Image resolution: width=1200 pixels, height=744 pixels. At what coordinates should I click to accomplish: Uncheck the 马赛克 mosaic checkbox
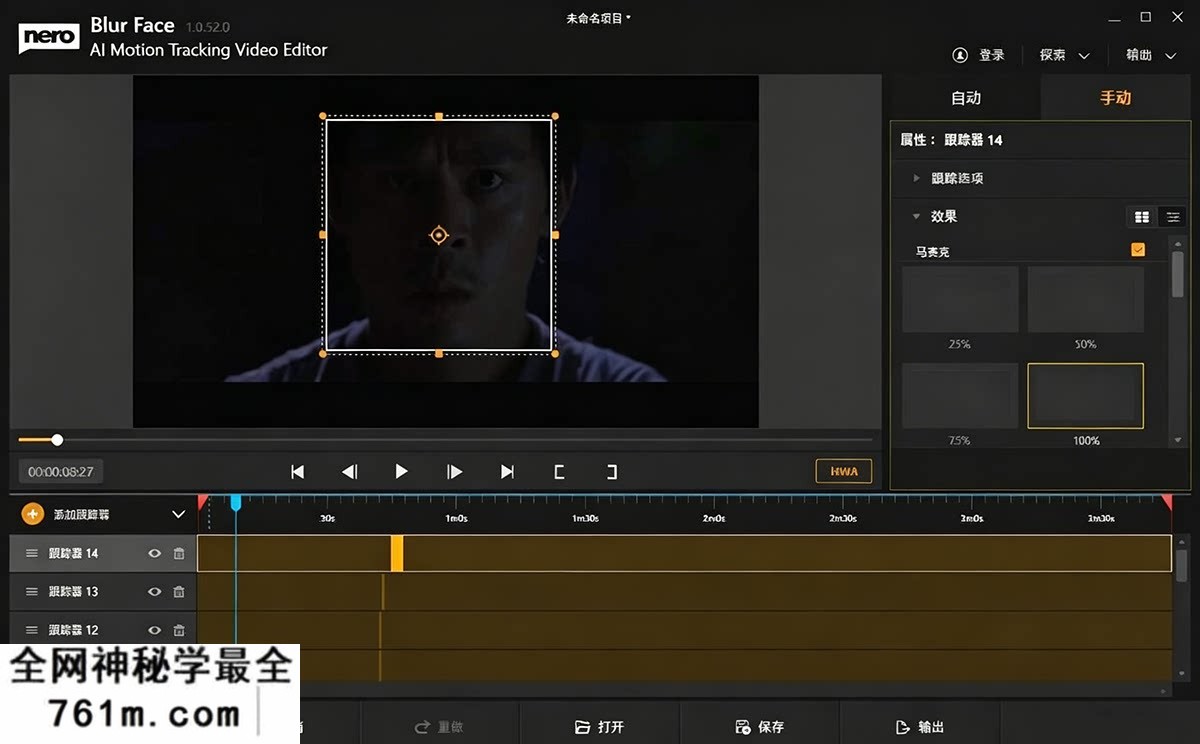1138,250
